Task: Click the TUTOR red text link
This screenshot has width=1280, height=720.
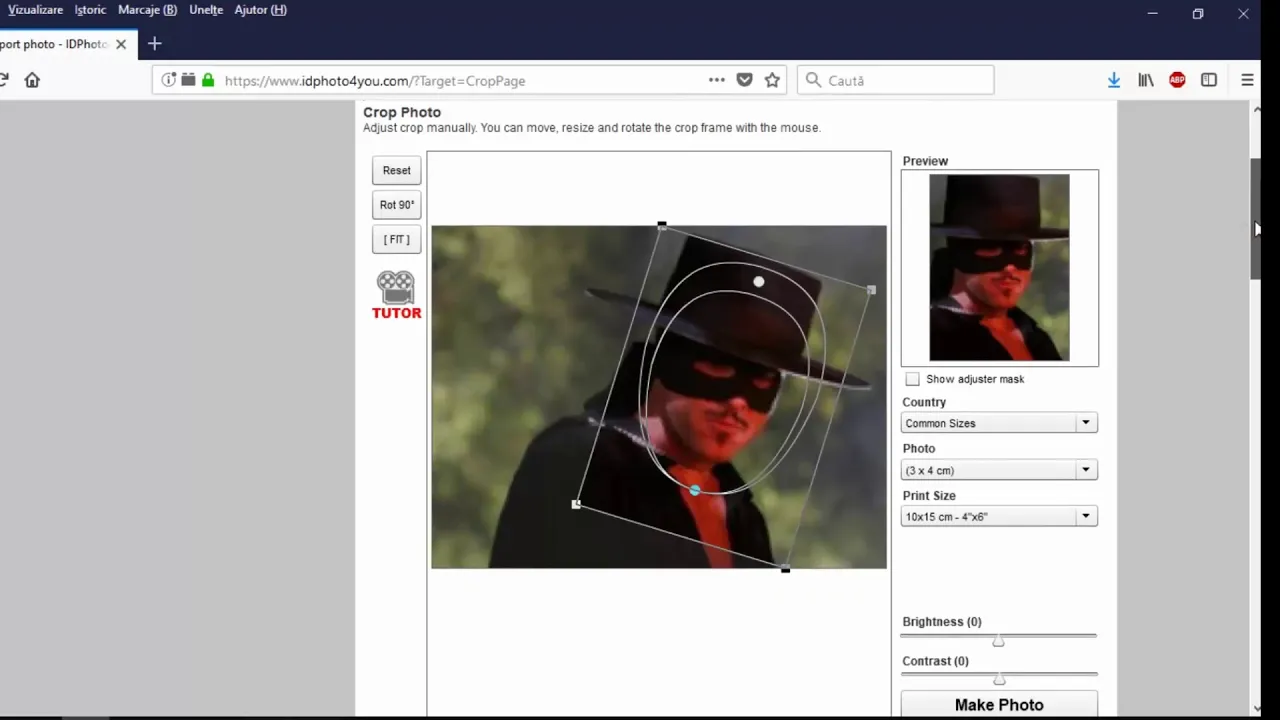Action: pos(397,313)
